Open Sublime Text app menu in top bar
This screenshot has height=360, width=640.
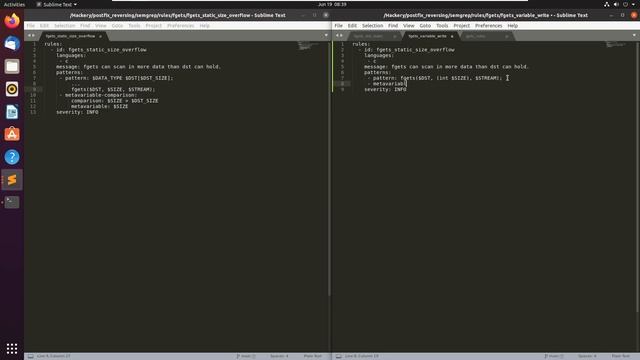[57, 4]
